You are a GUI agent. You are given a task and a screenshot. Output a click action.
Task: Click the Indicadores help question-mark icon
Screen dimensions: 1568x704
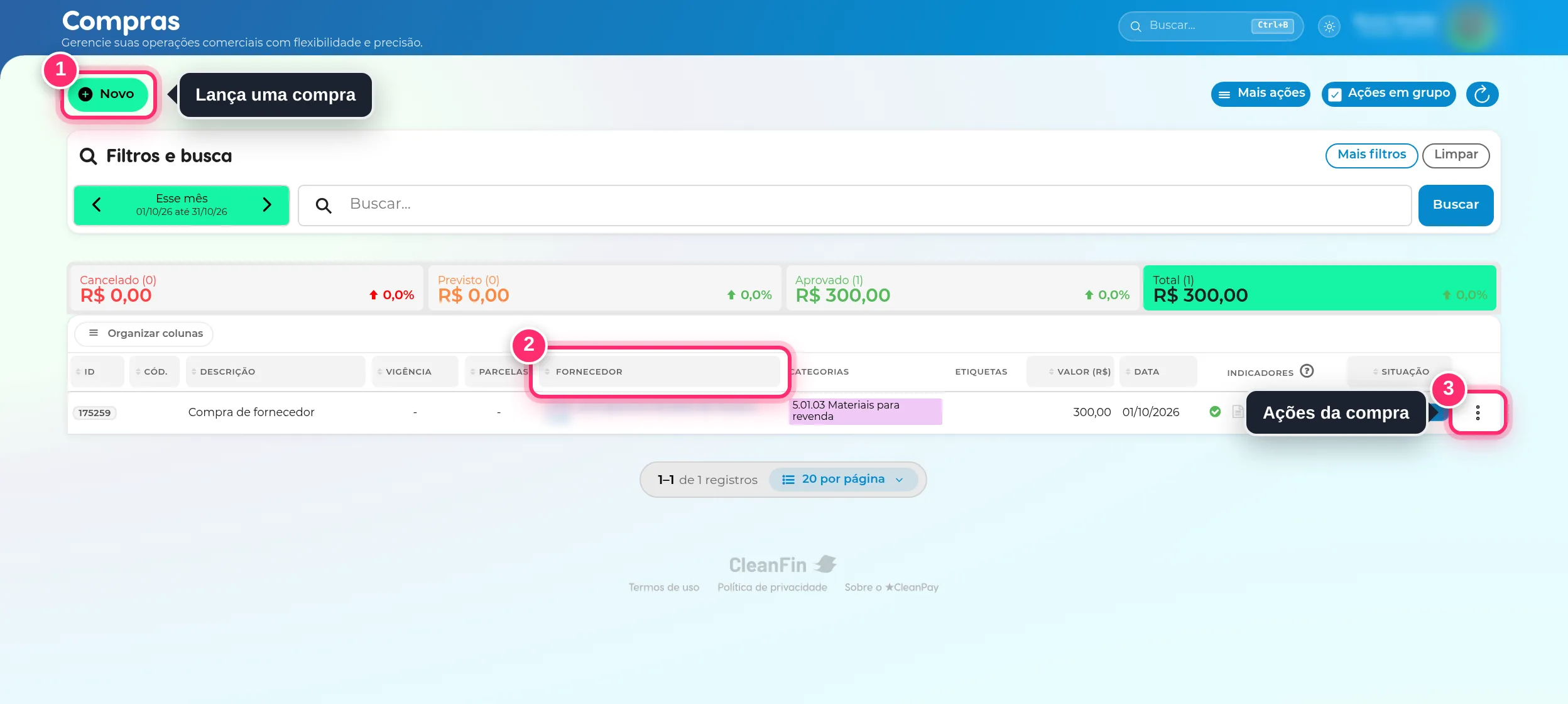[1307, 371]
